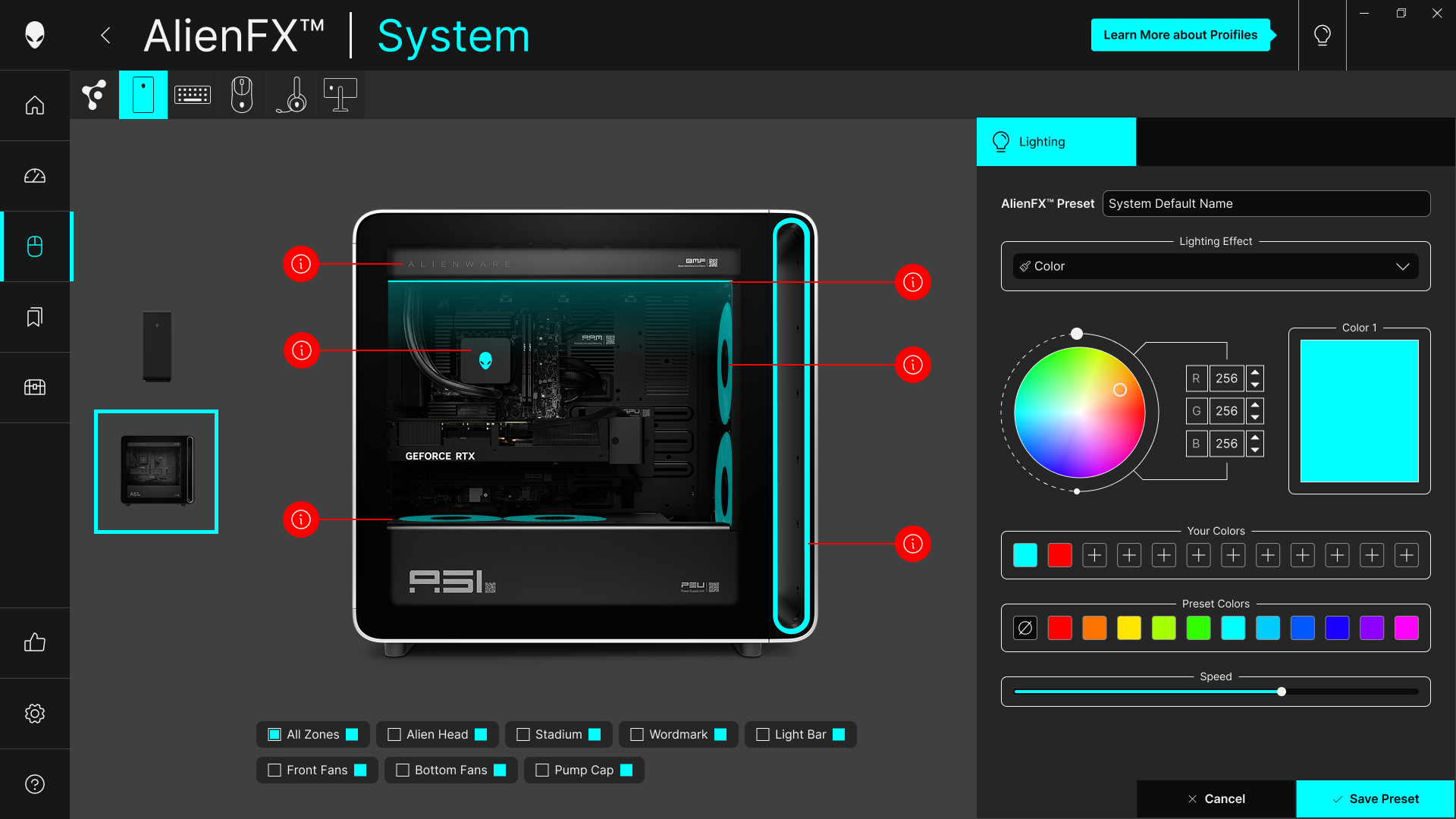Select the keyboard device tab
This screenshot has height=819, width=1456.
[x=193, y=95]
